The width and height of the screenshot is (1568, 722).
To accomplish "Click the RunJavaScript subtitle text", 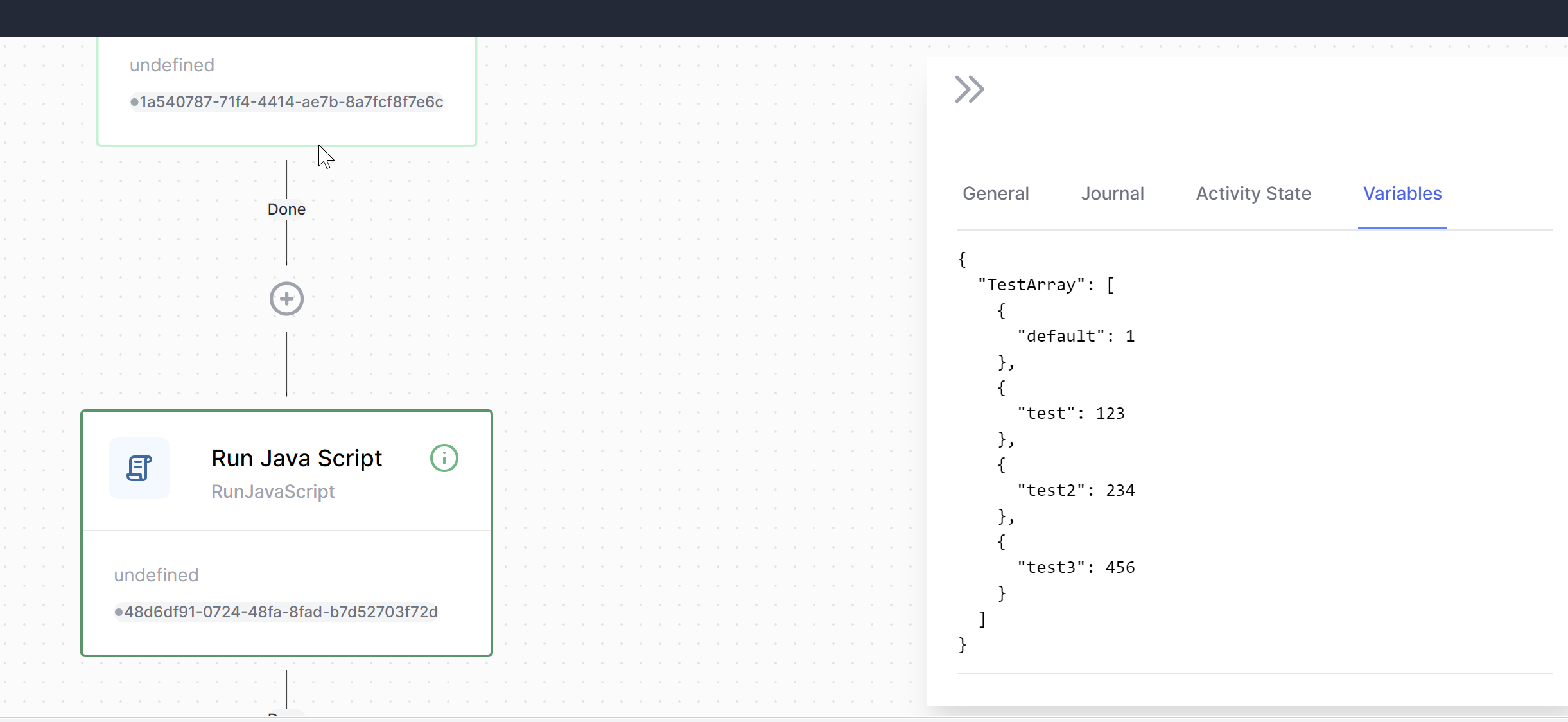I will pos(272,491).
